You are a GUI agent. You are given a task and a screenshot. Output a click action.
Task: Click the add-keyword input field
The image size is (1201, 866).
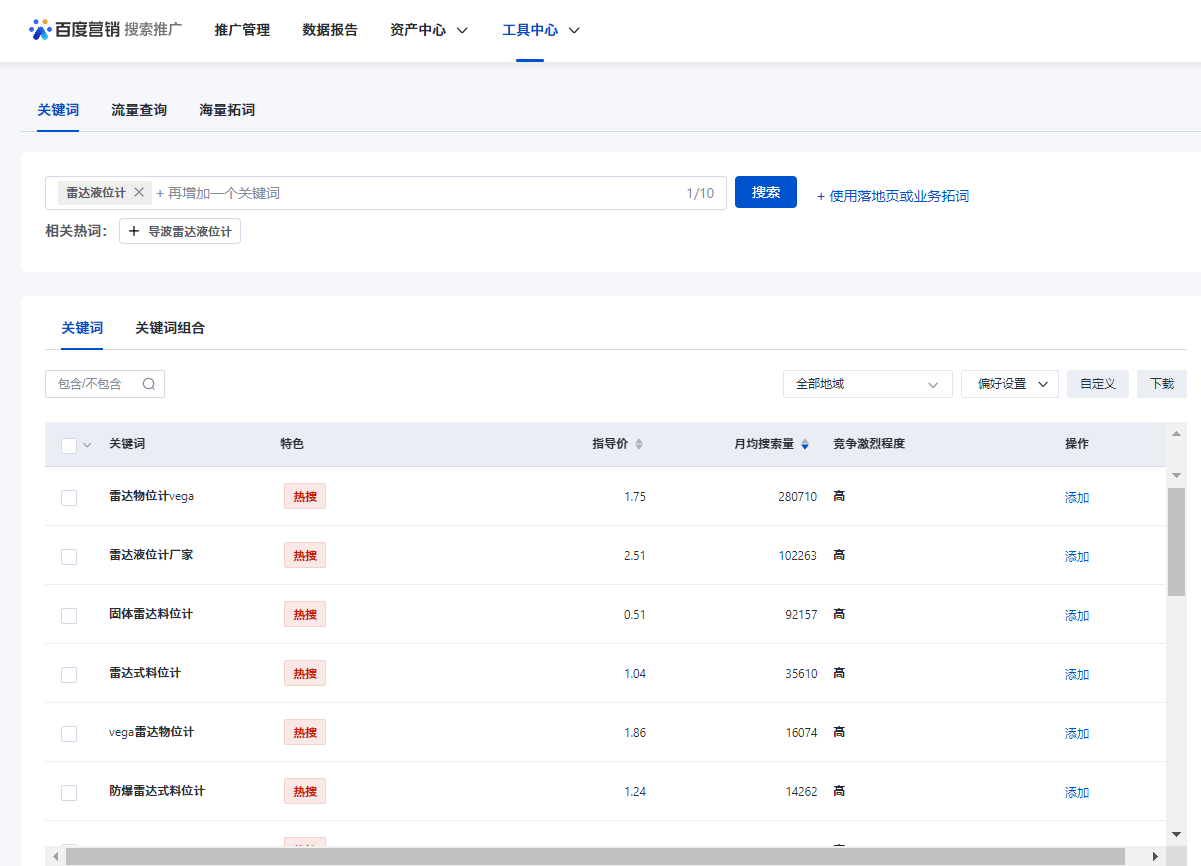coord(400,193)
